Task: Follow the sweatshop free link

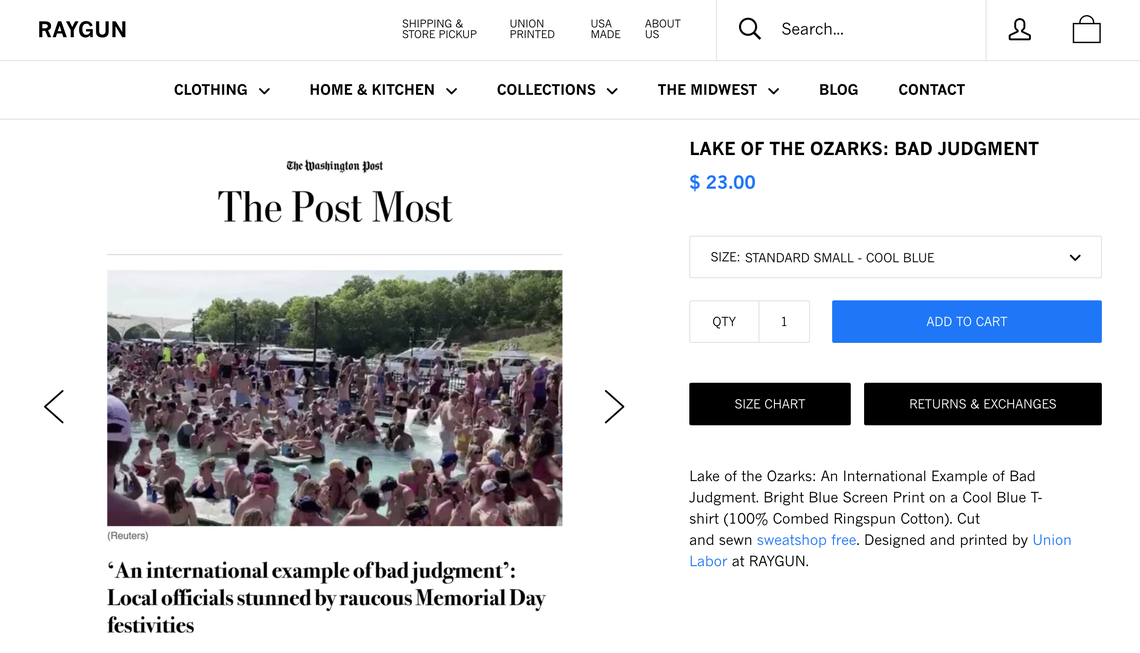Action: pos(806,539)
